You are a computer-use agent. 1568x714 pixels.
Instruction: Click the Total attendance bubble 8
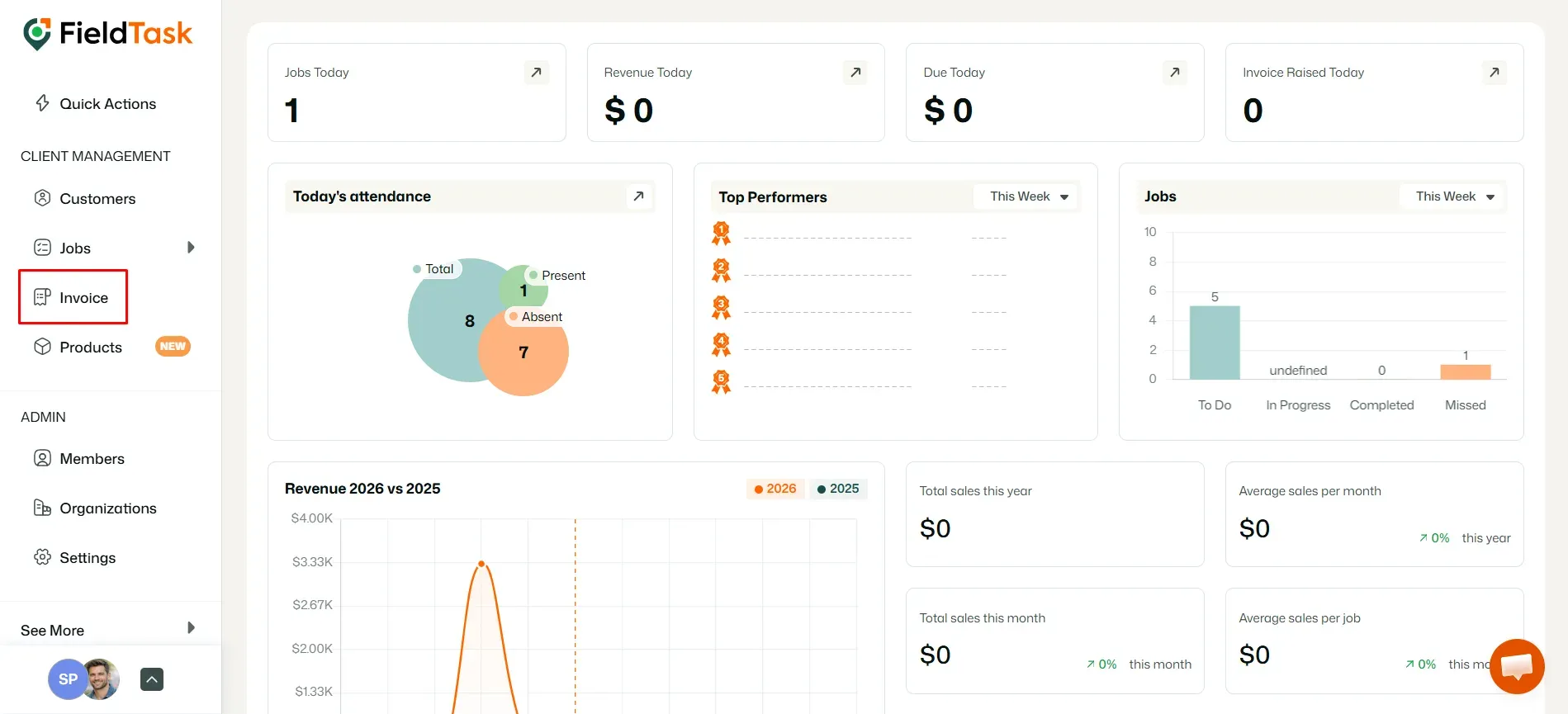click(x=470, y=321)
